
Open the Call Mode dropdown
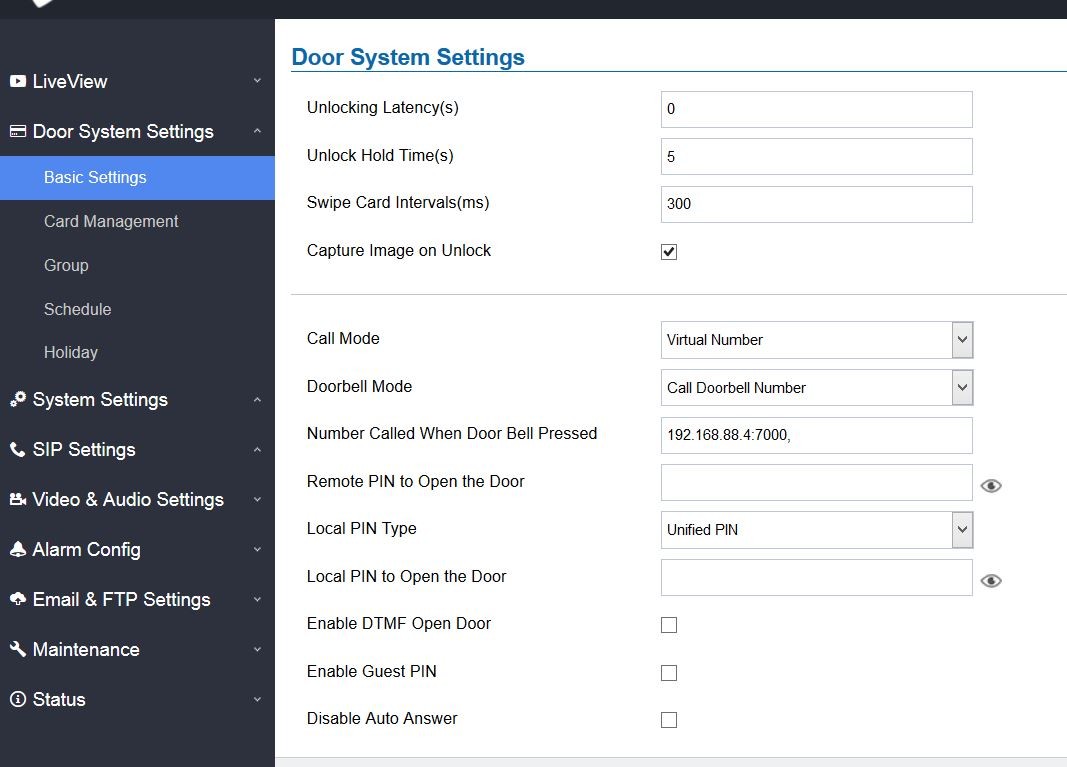(x=816, y=340)
